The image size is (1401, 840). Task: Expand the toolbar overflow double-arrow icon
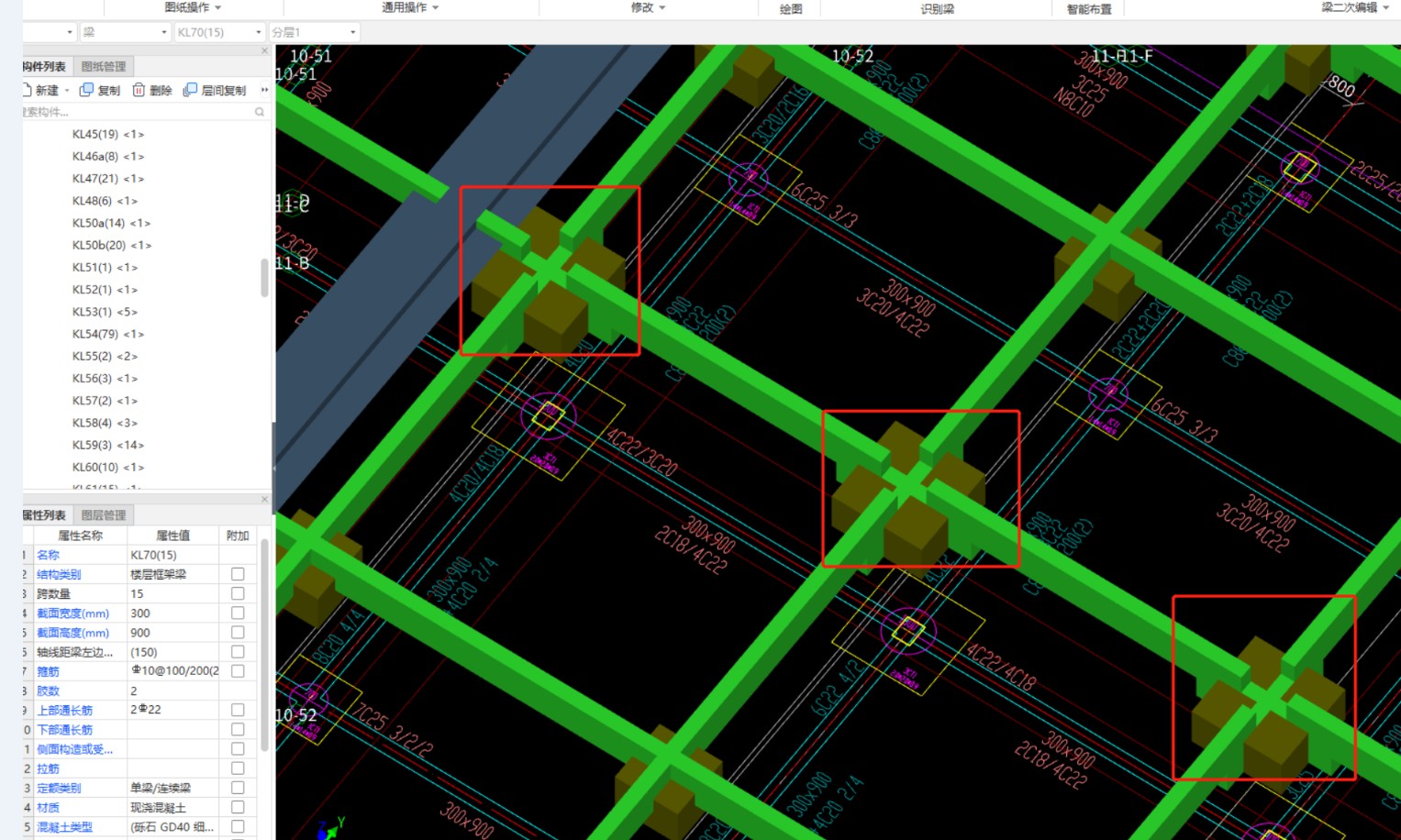pos(264,90)
